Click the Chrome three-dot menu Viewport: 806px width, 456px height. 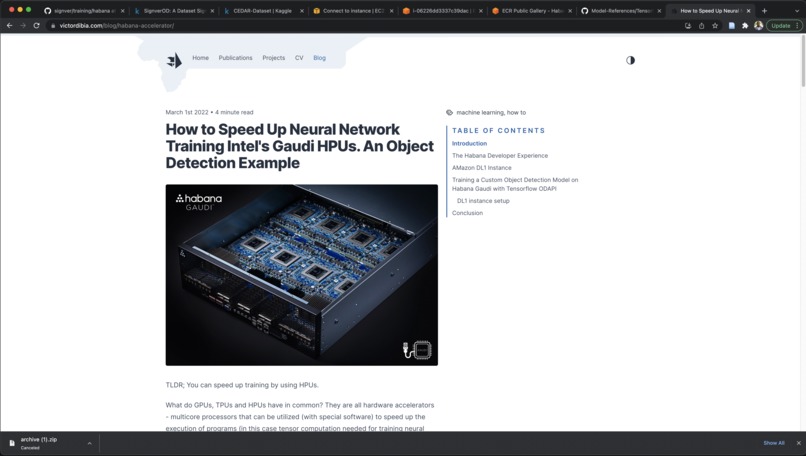(x=797, y=25)
